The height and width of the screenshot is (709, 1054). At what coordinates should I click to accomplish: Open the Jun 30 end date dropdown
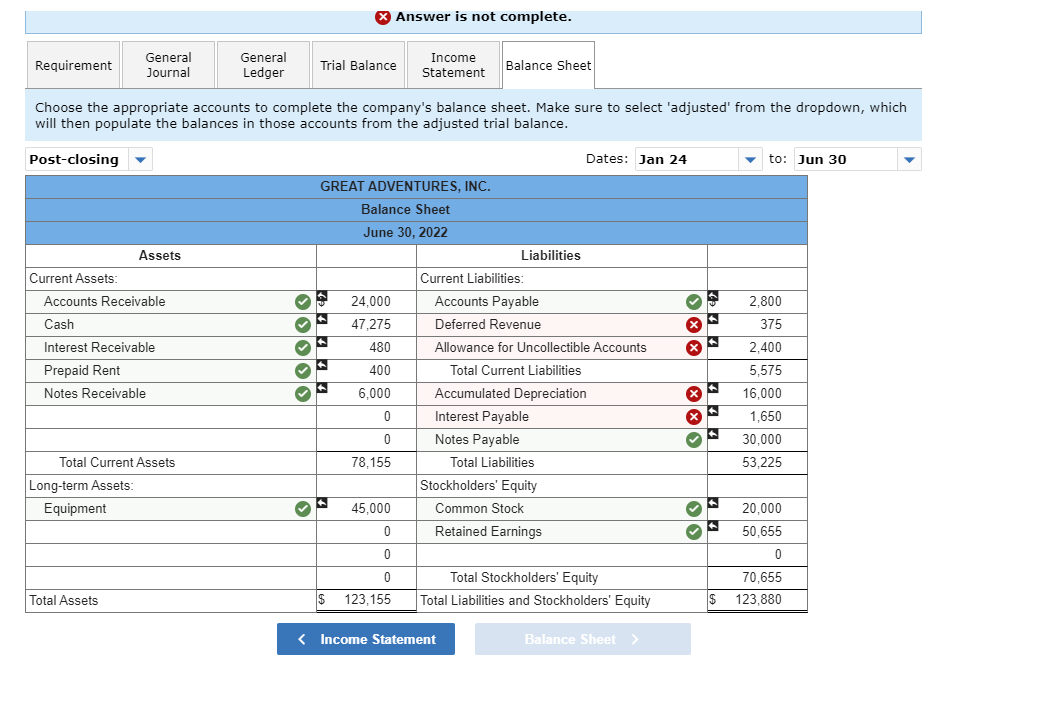[909, 160]
